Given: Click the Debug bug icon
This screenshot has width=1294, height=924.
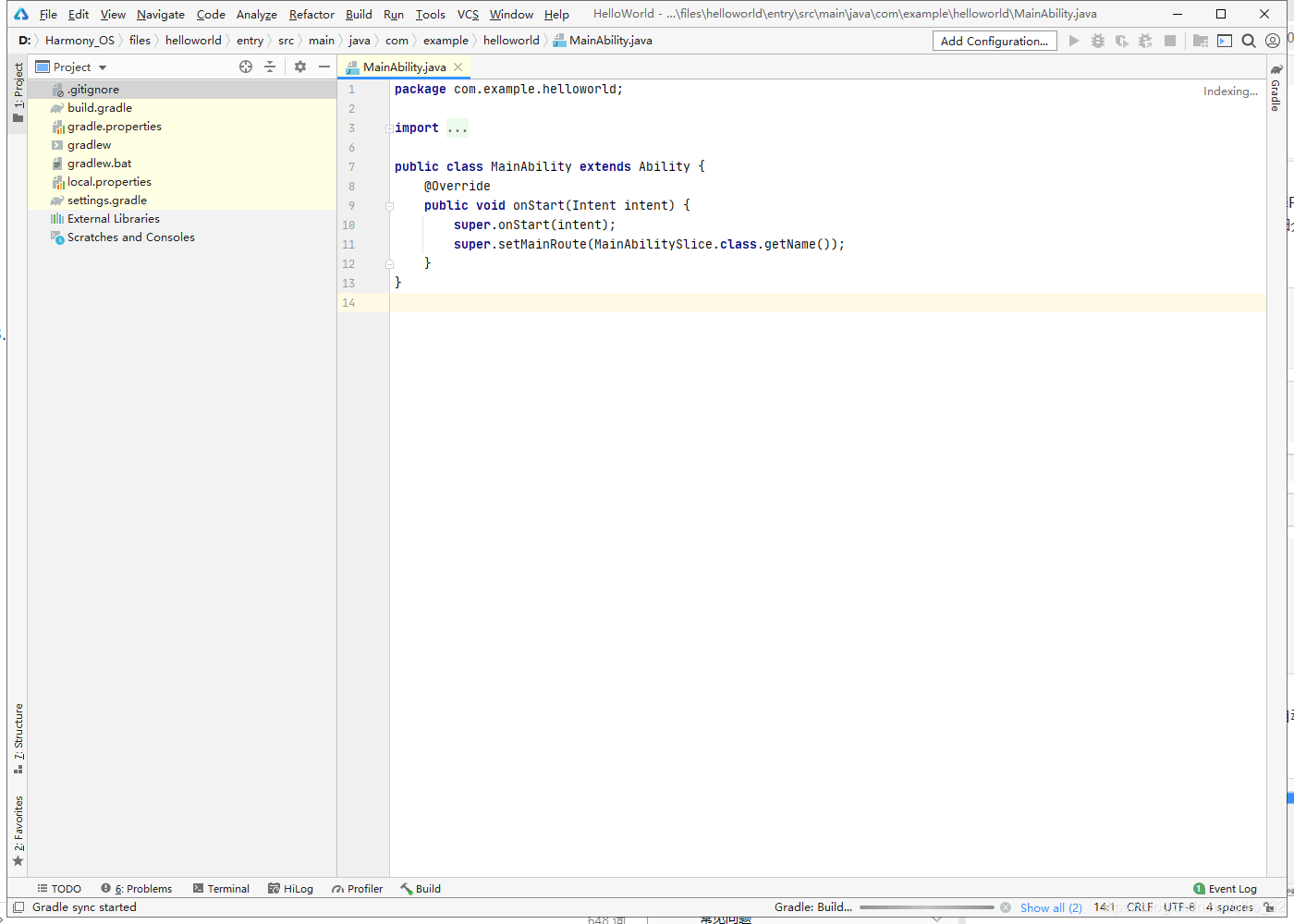Looking at the screenshot, I should point(1098,41).
